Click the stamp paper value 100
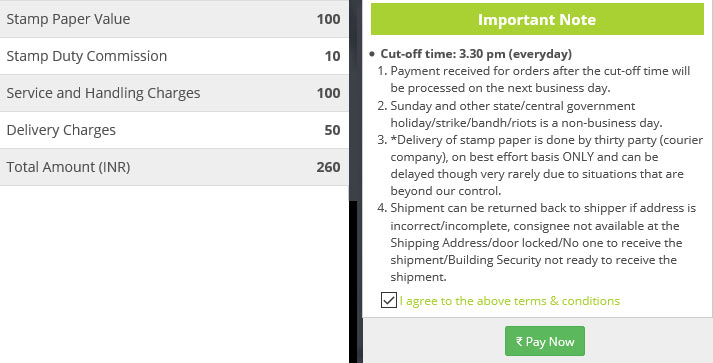Image resolution: width=713 pixels, height=363 pixels. click(328, 19)
